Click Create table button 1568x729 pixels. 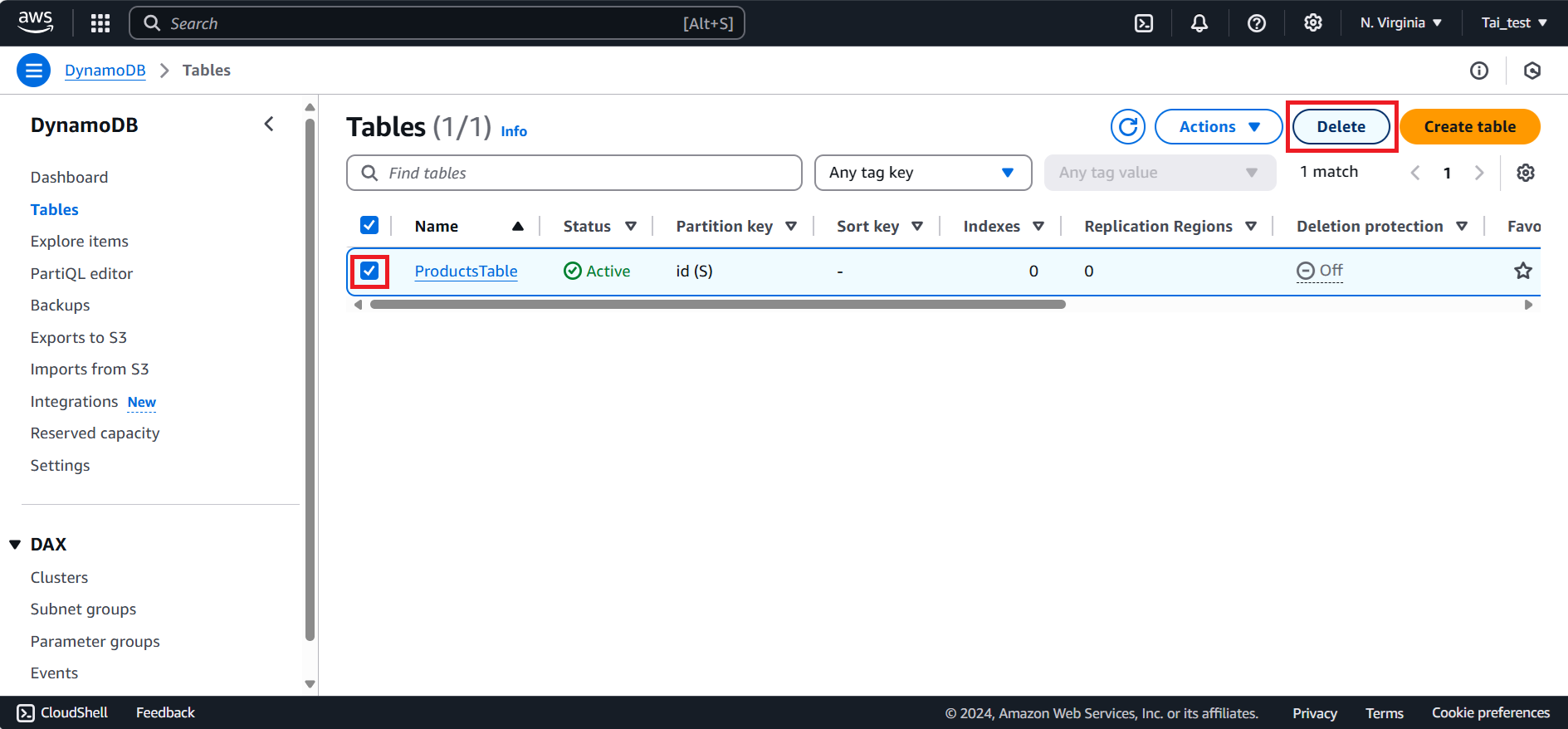click(1469, 127)
